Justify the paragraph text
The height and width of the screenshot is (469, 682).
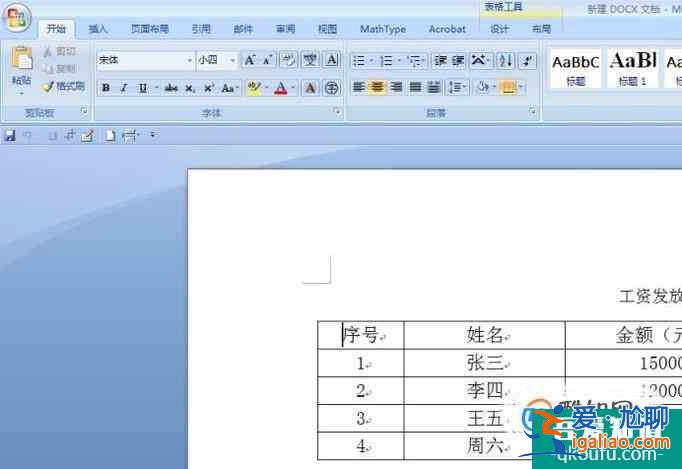click(415, 87)
